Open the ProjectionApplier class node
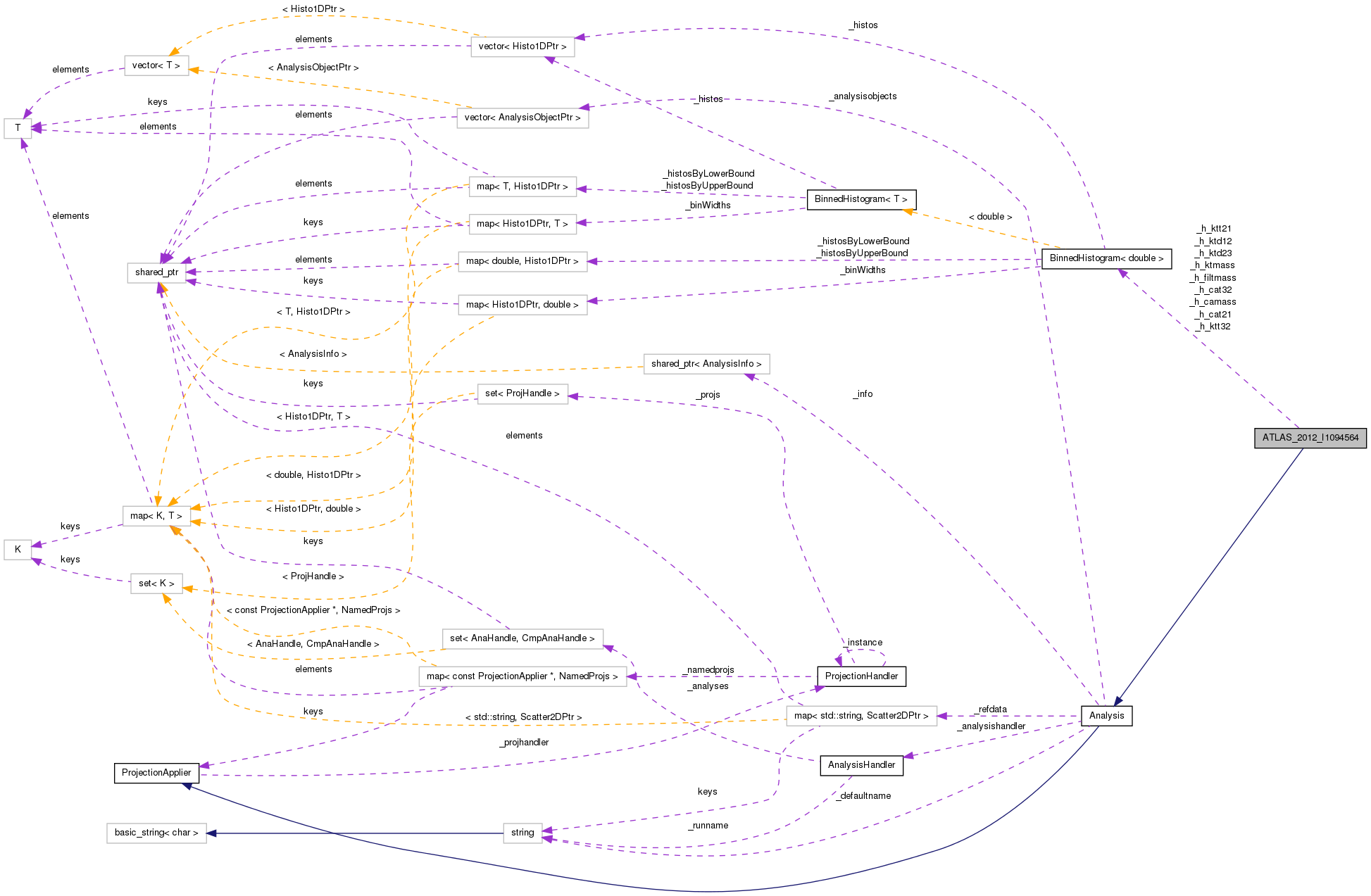Viewport: 1371px width, 896px height. click(x=156, y=773)
